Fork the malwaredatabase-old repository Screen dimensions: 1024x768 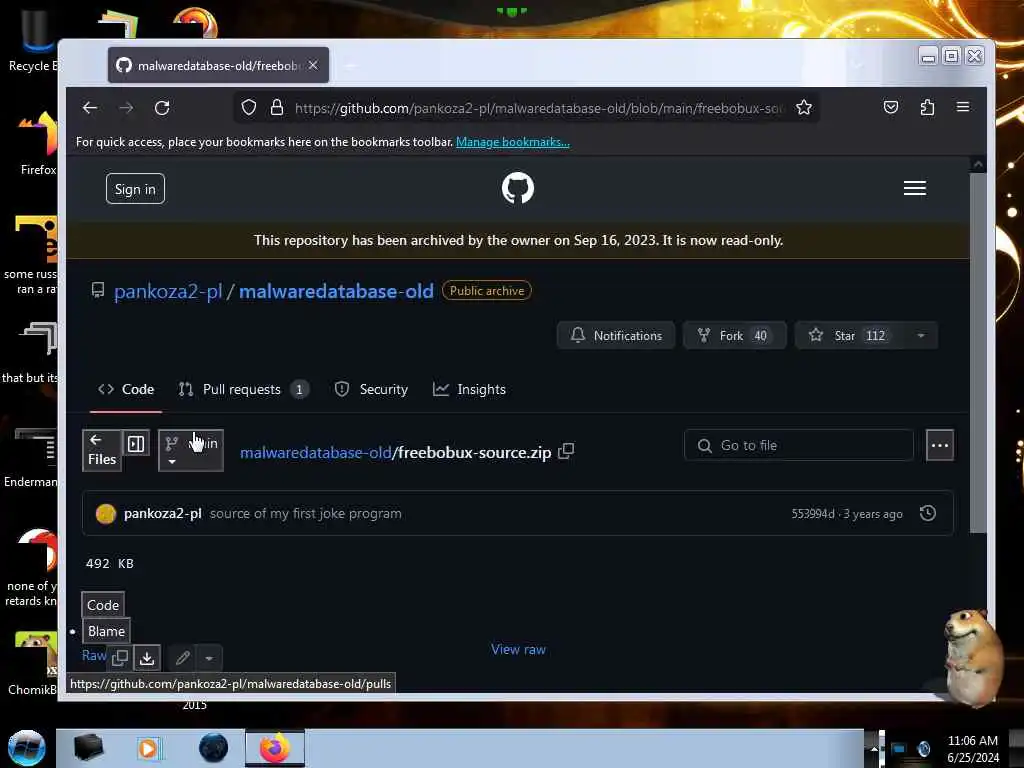point(735,336)
